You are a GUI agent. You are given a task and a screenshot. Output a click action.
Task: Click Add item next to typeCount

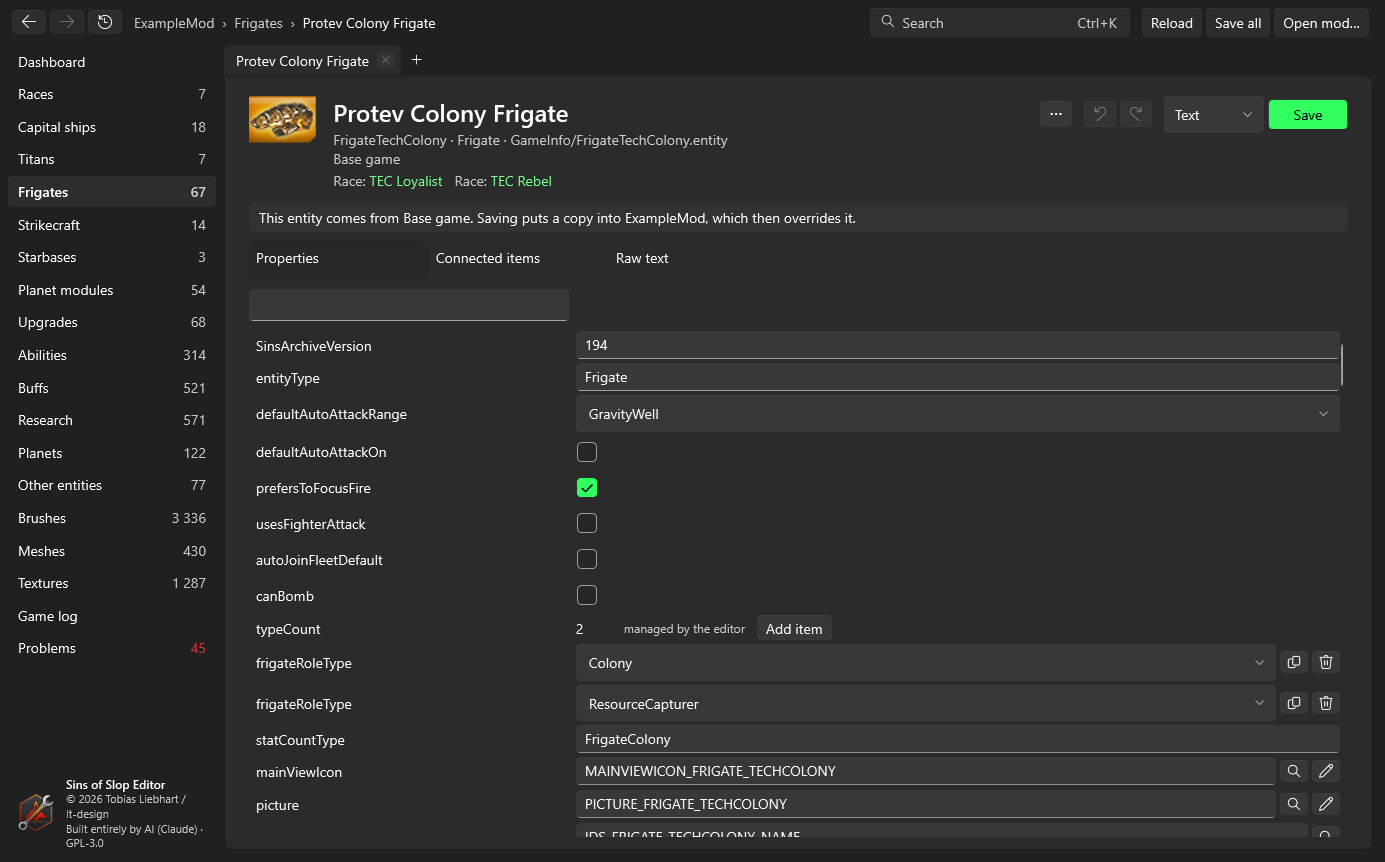794,629
